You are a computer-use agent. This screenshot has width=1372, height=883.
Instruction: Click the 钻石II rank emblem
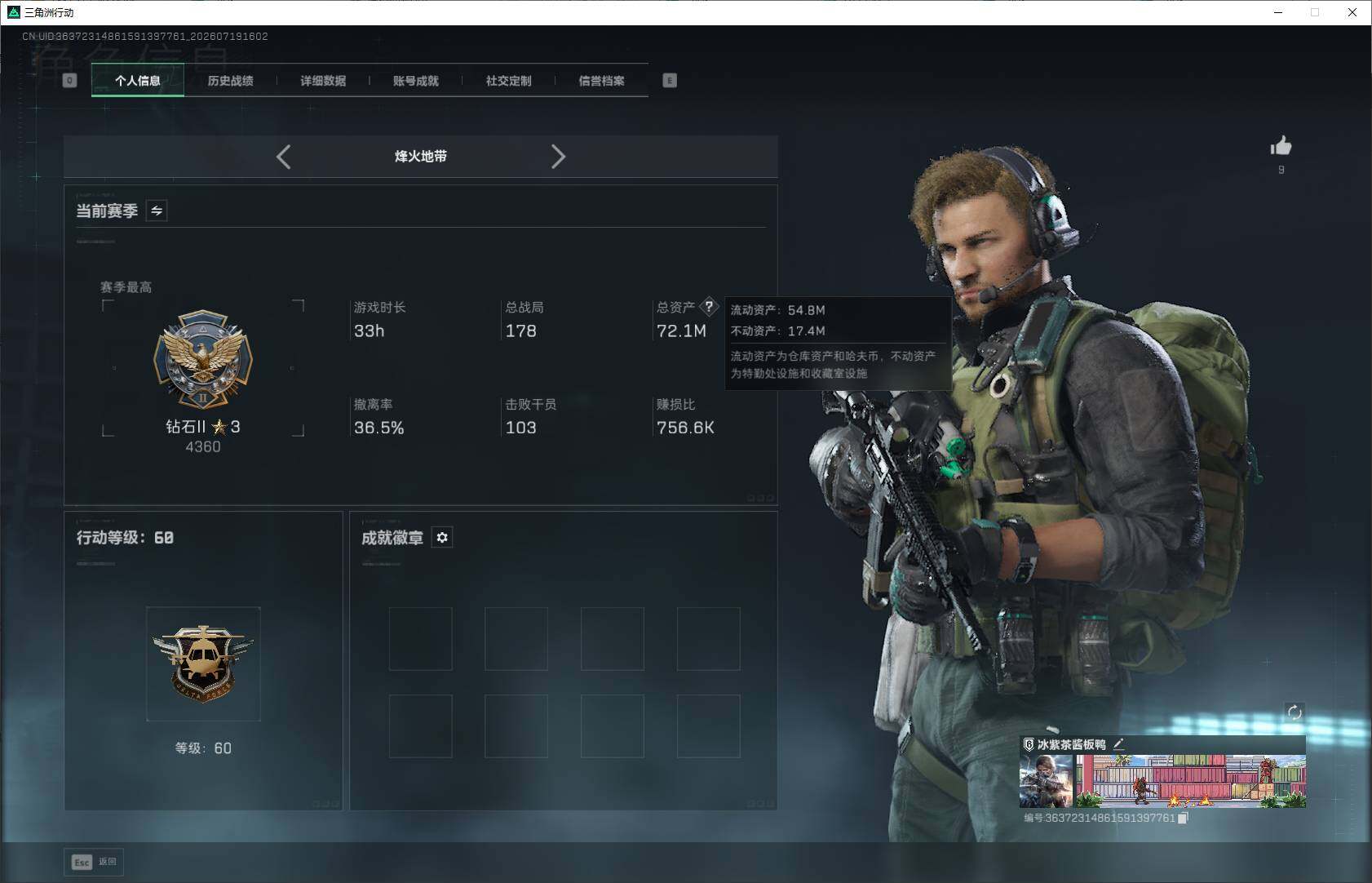203,359
